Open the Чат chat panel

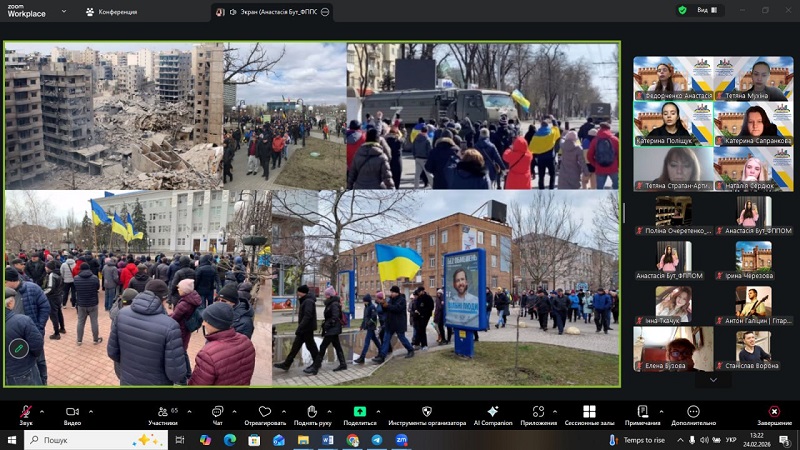pyautogui.click(x=217, y=412)
